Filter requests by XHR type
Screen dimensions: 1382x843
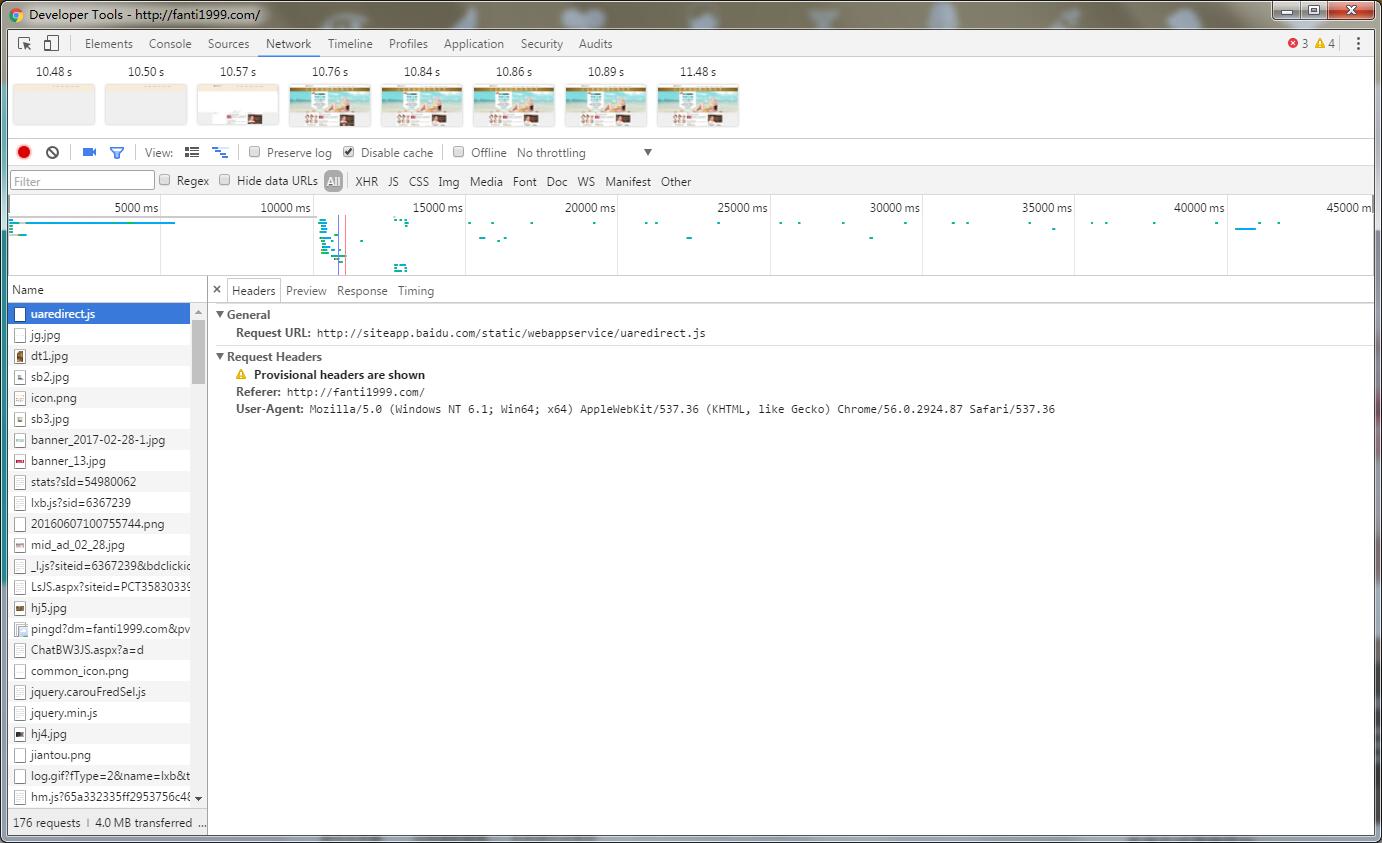pos(366,181)
